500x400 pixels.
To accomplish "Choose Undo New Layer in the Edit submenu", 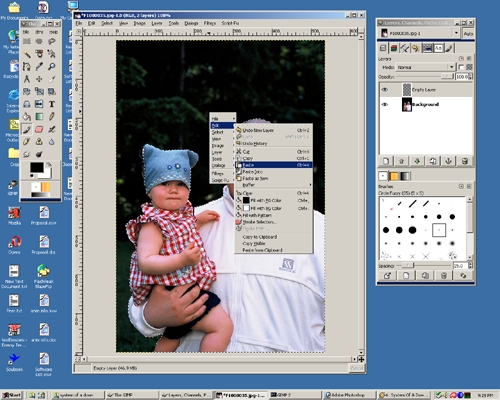I will click(x=274, y=130).
